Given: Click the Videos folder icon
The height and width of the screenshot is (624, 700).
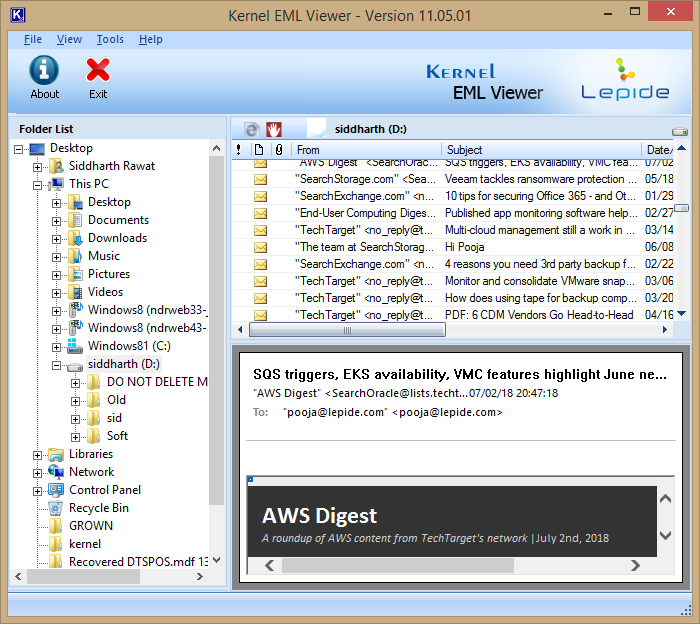Looking at the screenshot, I should [75, 292].
